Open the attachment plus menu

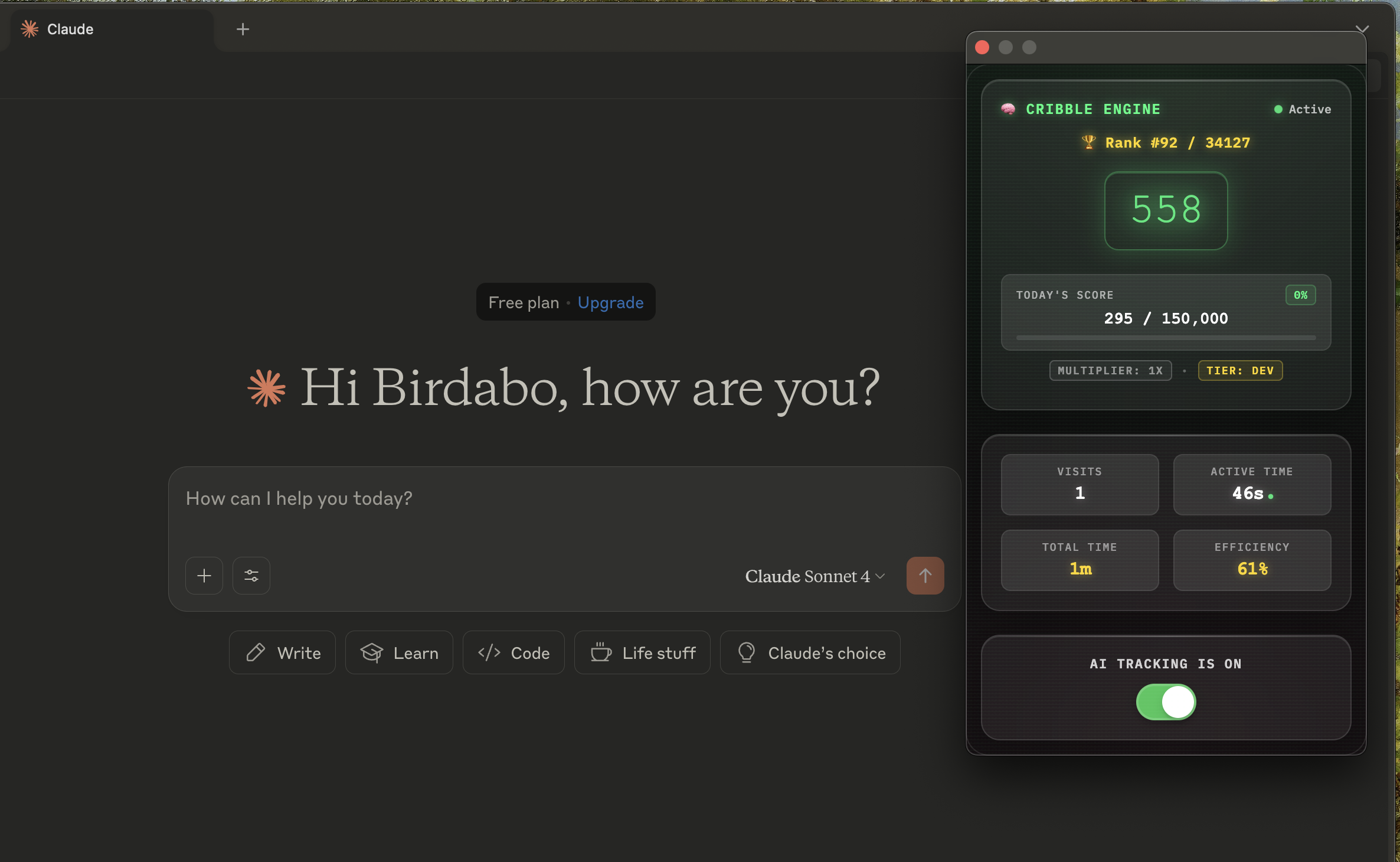click(204, 576)
